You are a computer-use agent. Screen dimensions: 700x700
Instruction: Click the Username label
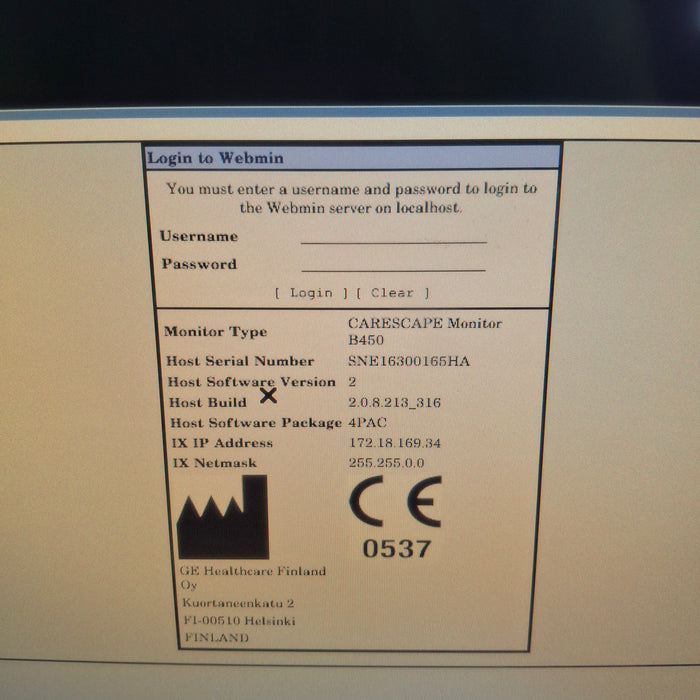pyautogui.click(x=199, y=237)
